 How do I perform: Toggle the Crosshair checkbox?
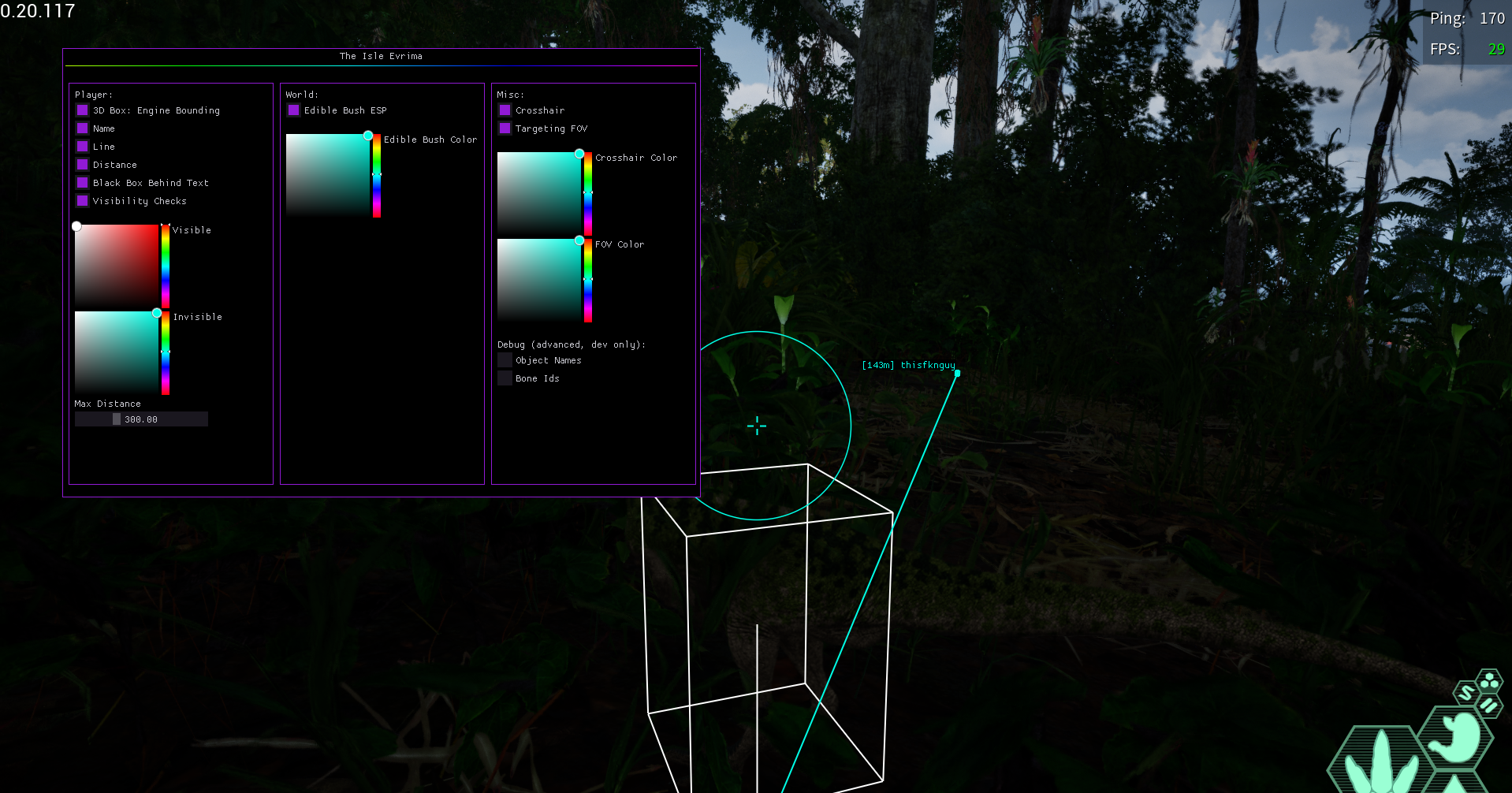pyautogui.click(x=505, y=110)
